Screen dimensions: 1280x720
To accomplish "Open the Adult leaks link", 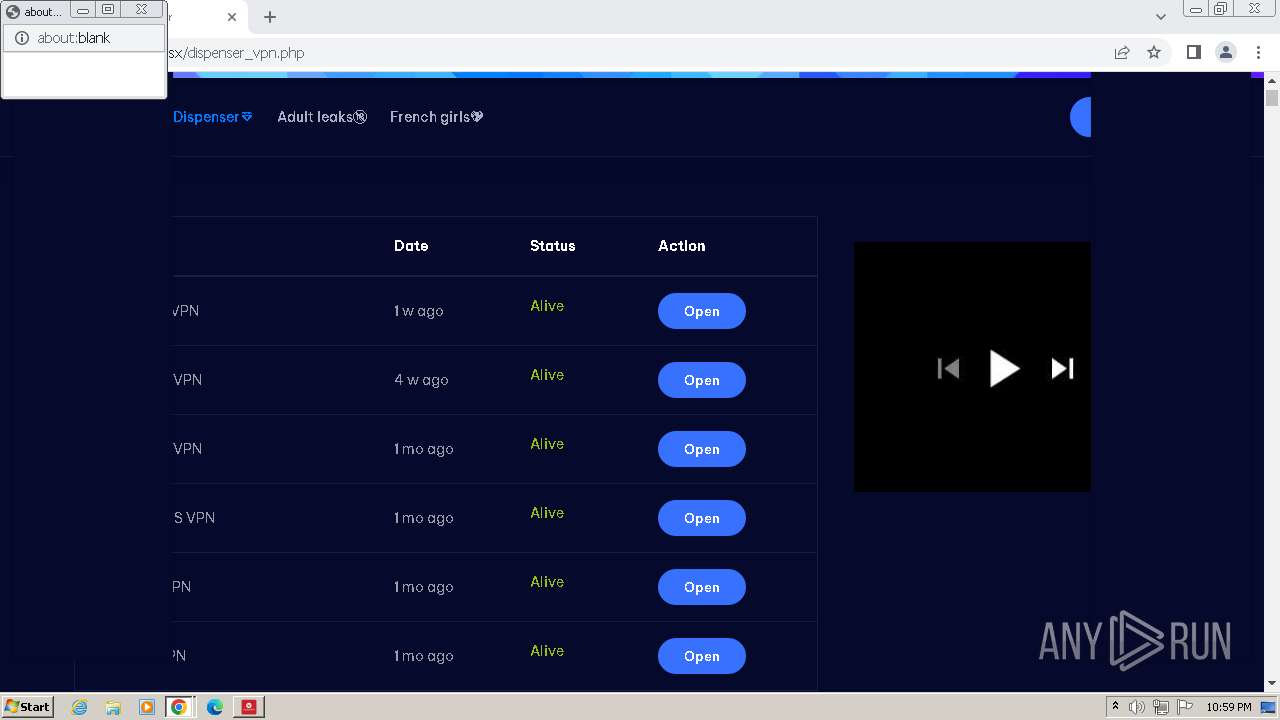I will point(322,117).
